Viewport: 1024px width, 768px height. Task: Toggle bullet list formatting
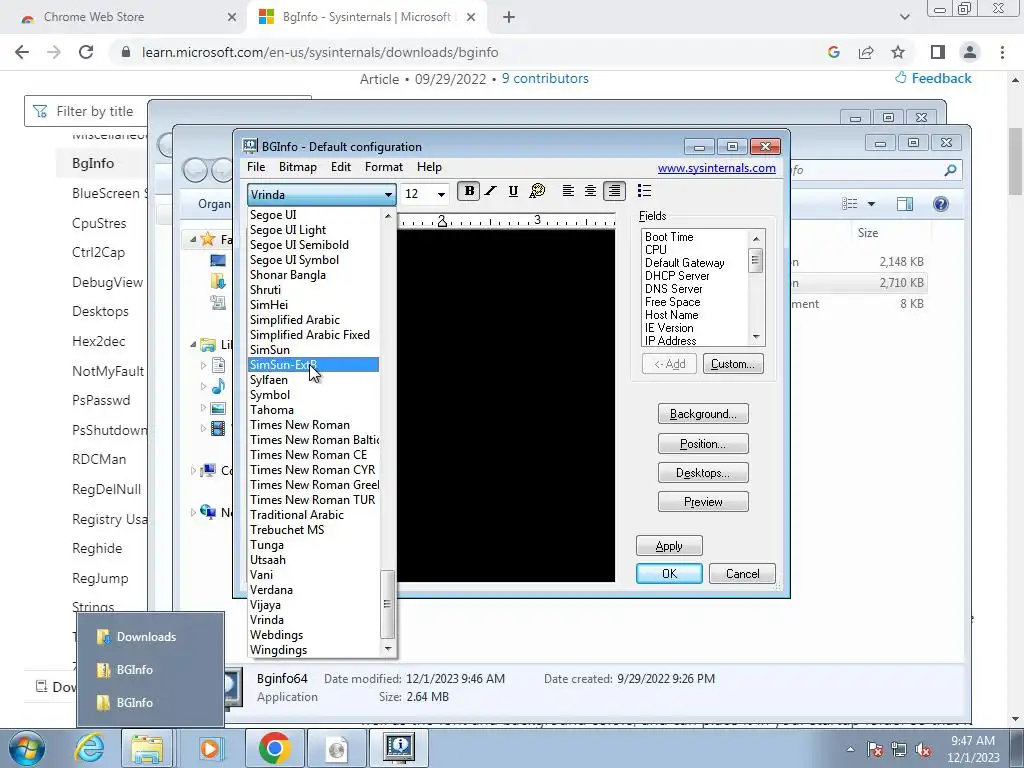click(644, 191)
